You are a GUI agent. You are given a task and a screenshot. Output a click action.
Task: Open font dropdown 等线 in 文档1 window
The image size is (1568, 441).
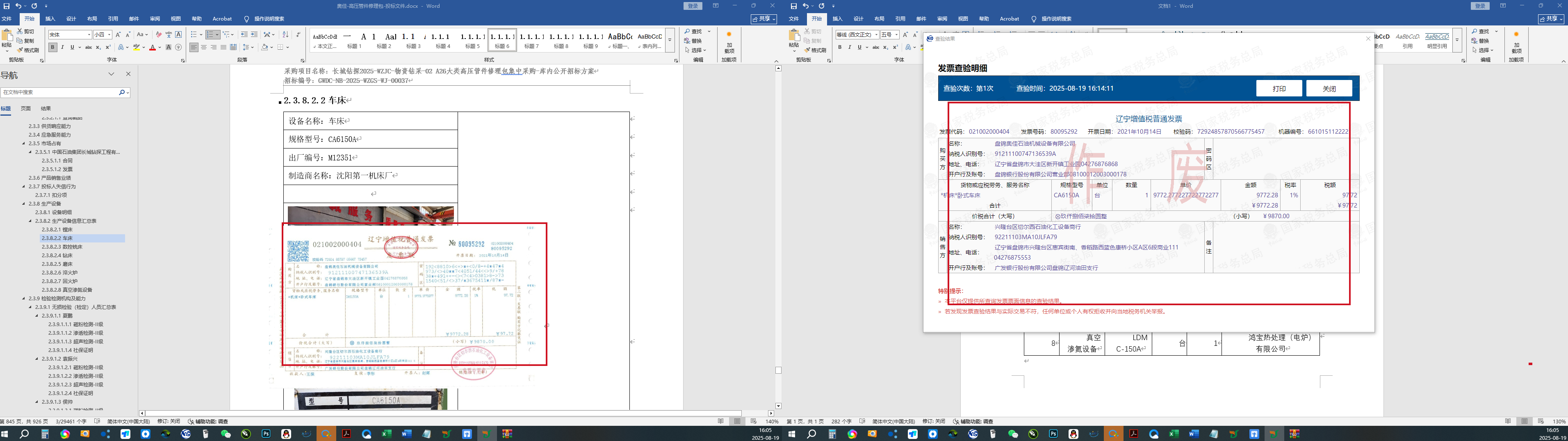pyautogui.click(x=877, y=35)
